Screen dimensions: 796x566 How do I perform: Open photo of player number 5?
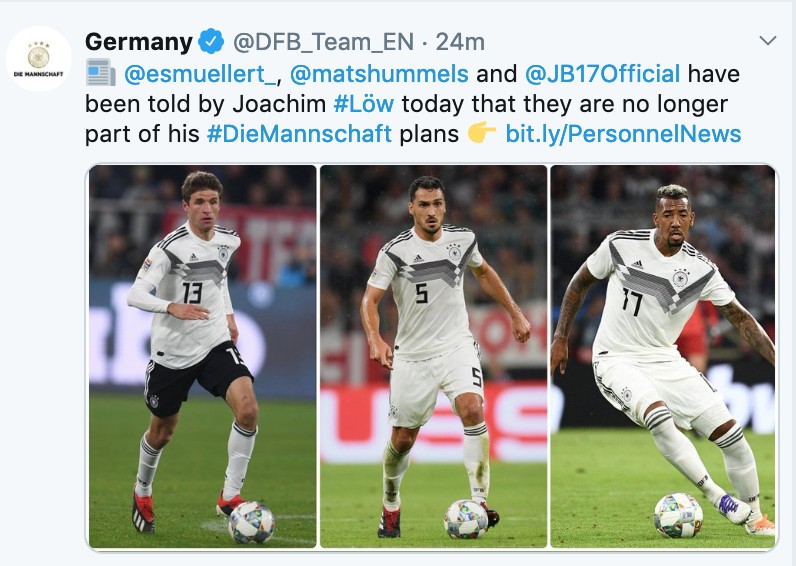coord(434,356)
